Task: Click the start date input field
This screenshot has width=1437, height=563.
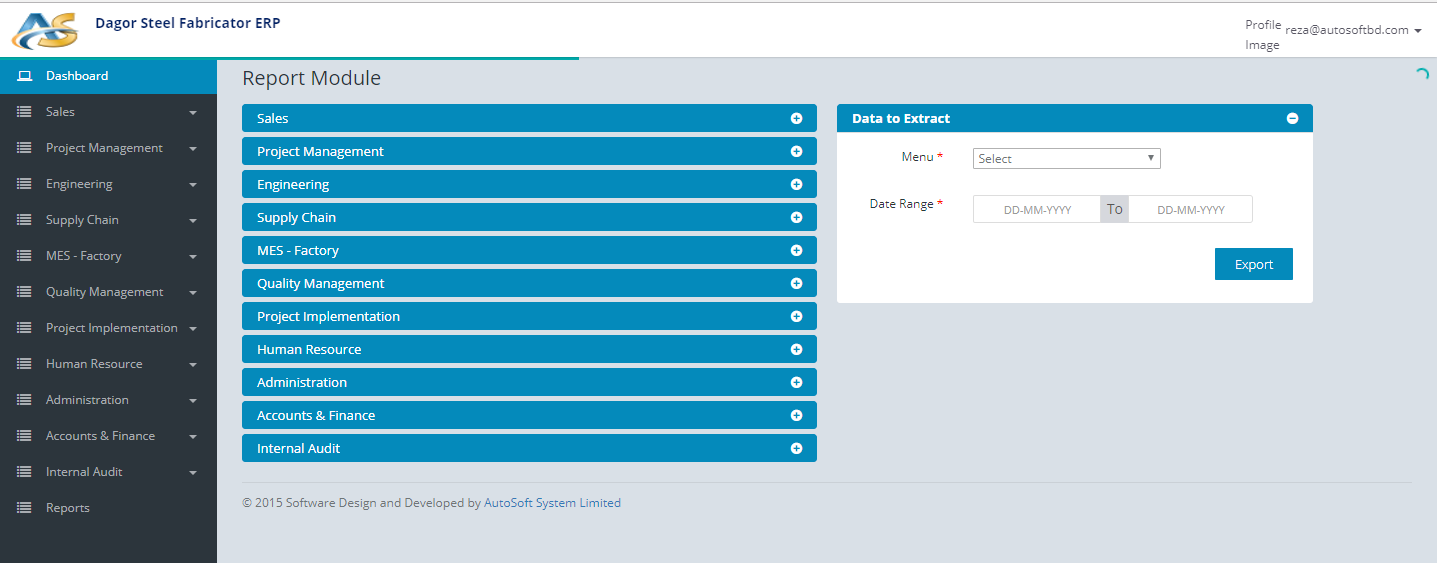Action: point(1037,210)
